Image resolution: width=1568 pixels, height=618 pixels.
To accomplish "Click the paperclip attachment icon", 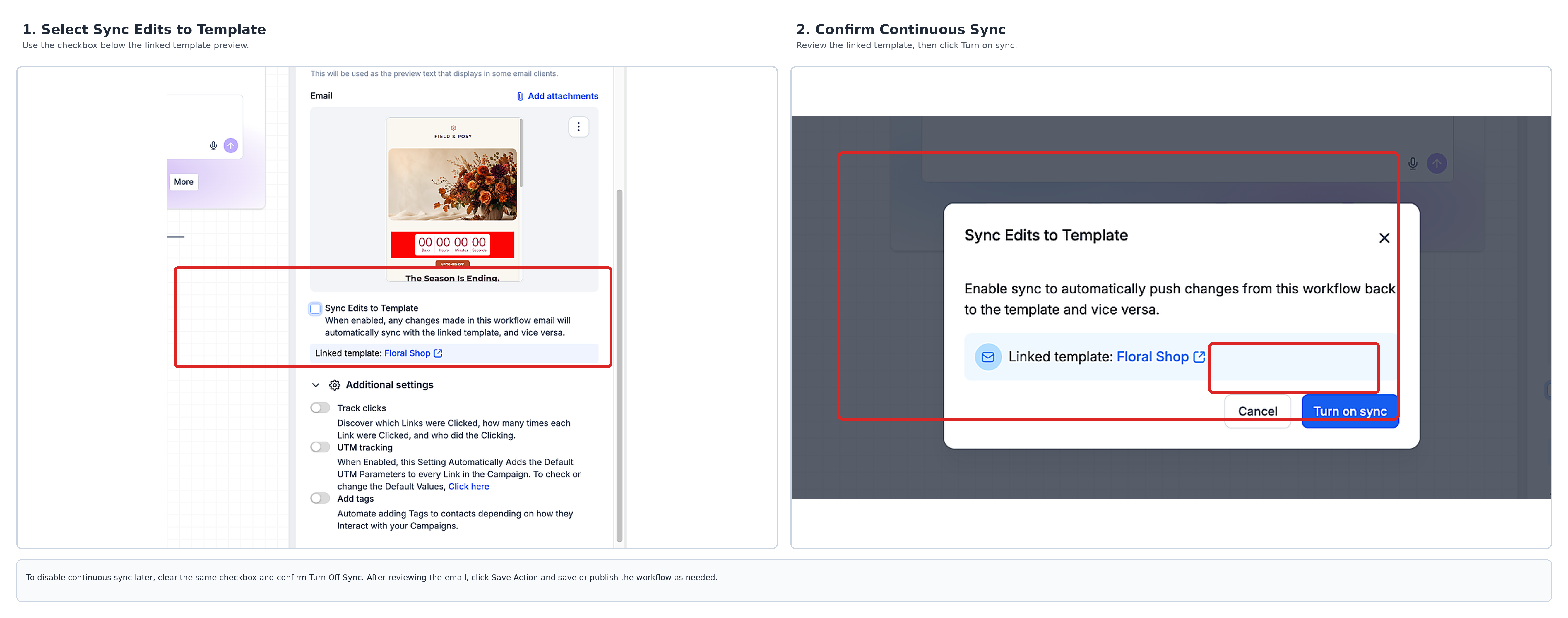I will [521, 96].
